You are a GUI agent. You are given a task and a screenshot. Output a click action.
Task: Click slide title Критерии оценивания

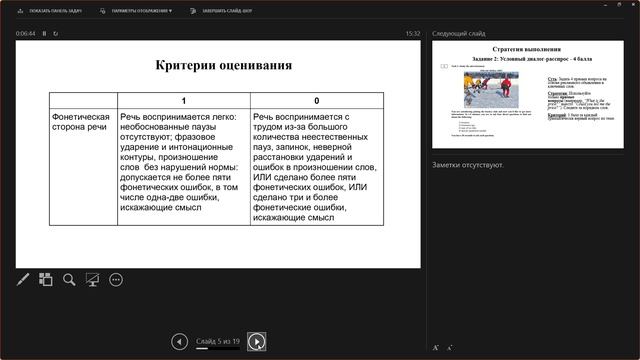[224, 65]
